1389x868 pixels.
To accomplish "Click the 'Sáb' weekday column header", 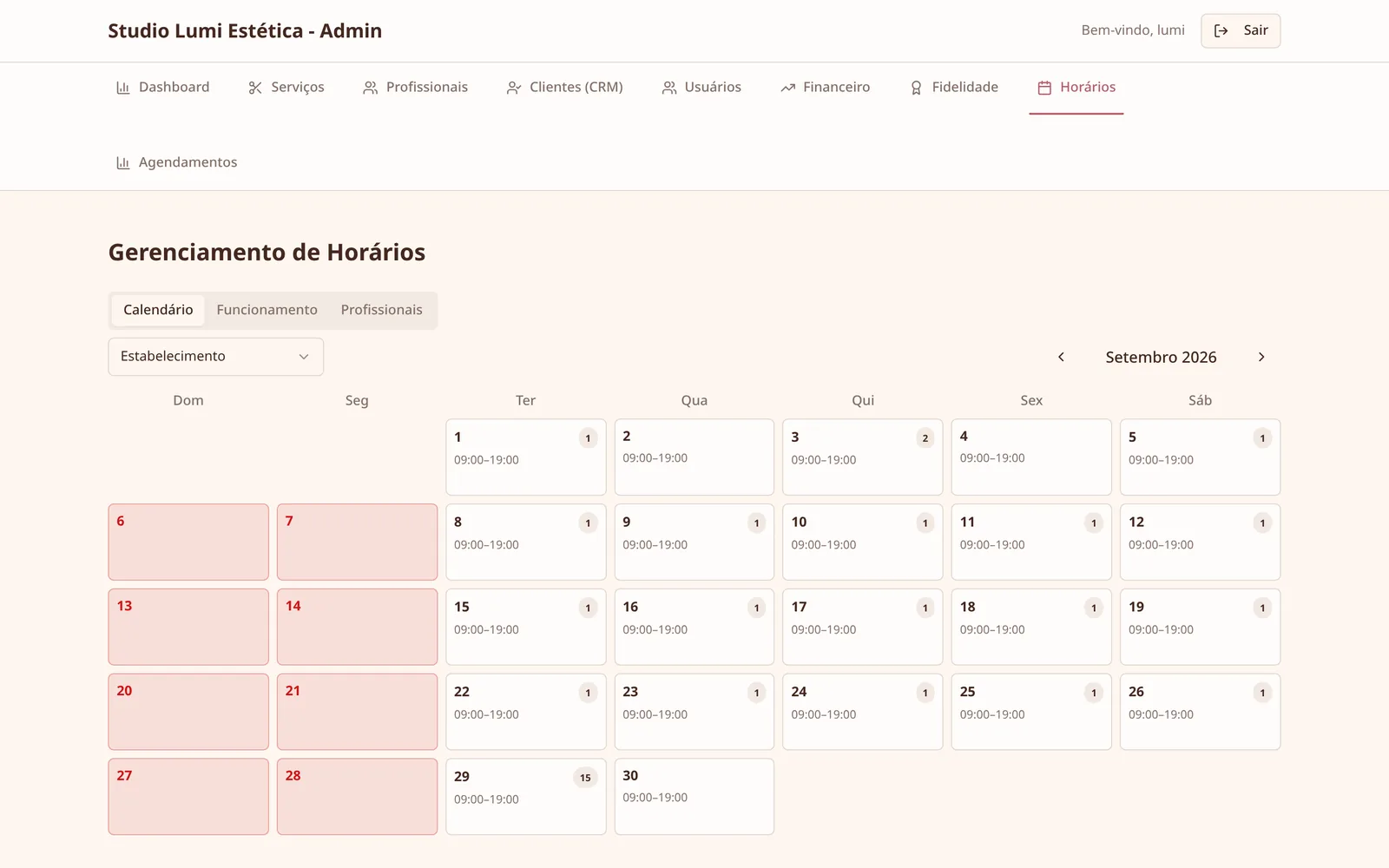I will pos(1200,401).
